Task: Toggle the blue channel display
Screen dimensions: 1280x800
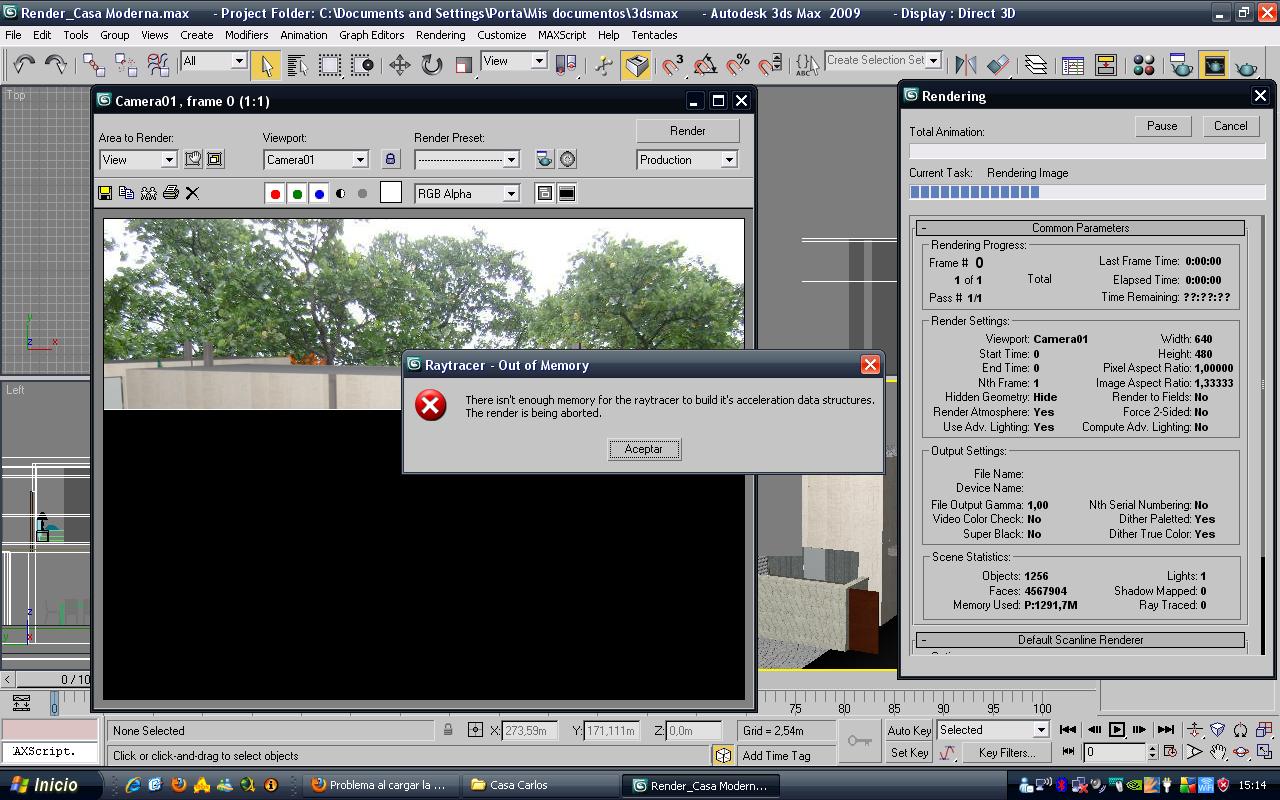Action: (319, 194)
